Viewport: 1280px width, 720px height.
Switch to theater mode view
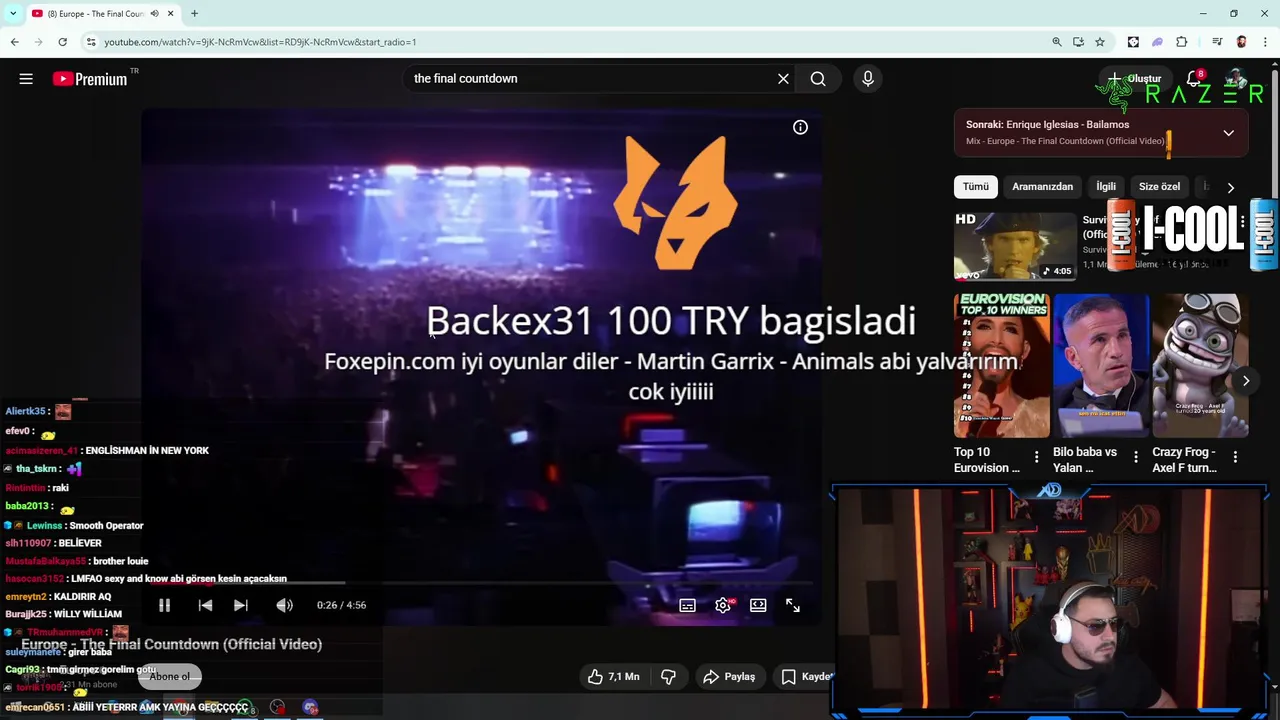click(x=758, y=605)
